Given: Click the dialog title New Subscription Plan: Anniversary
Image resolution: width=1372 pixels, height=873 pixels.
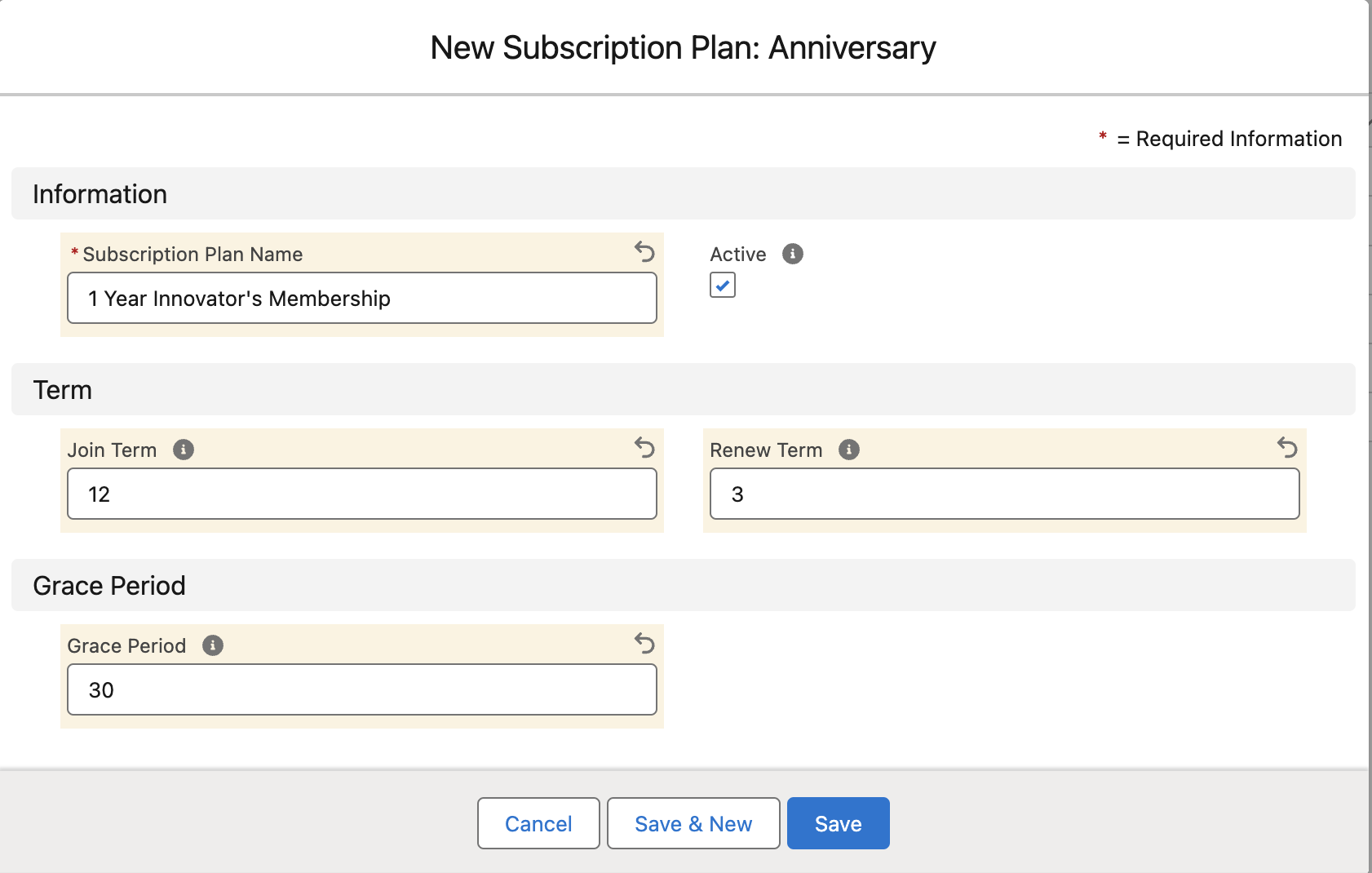Looking at the screenshot, I should tap(684, 47).
